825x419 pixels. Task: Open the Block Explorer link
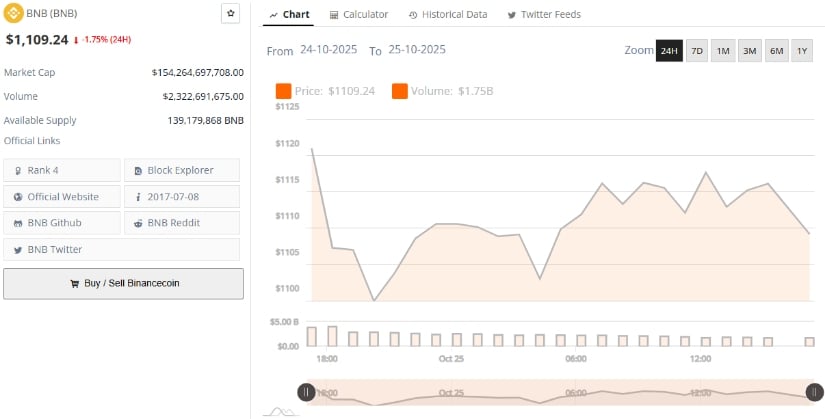[x=182, y=170]
